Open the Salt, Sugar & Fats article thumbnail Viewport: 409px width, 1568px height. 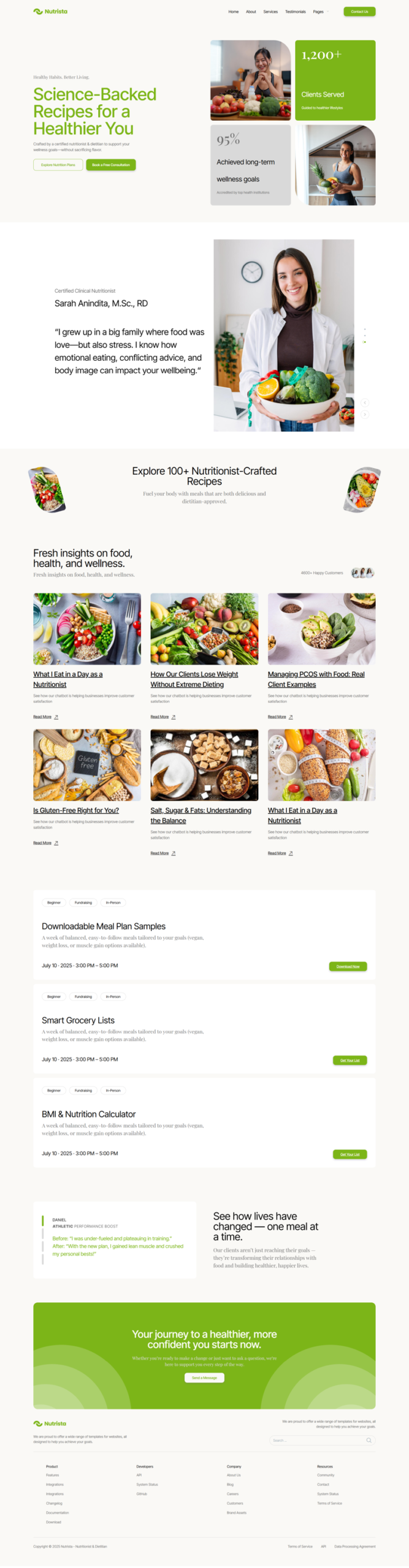pyautogui.click(x=204, y=765)
